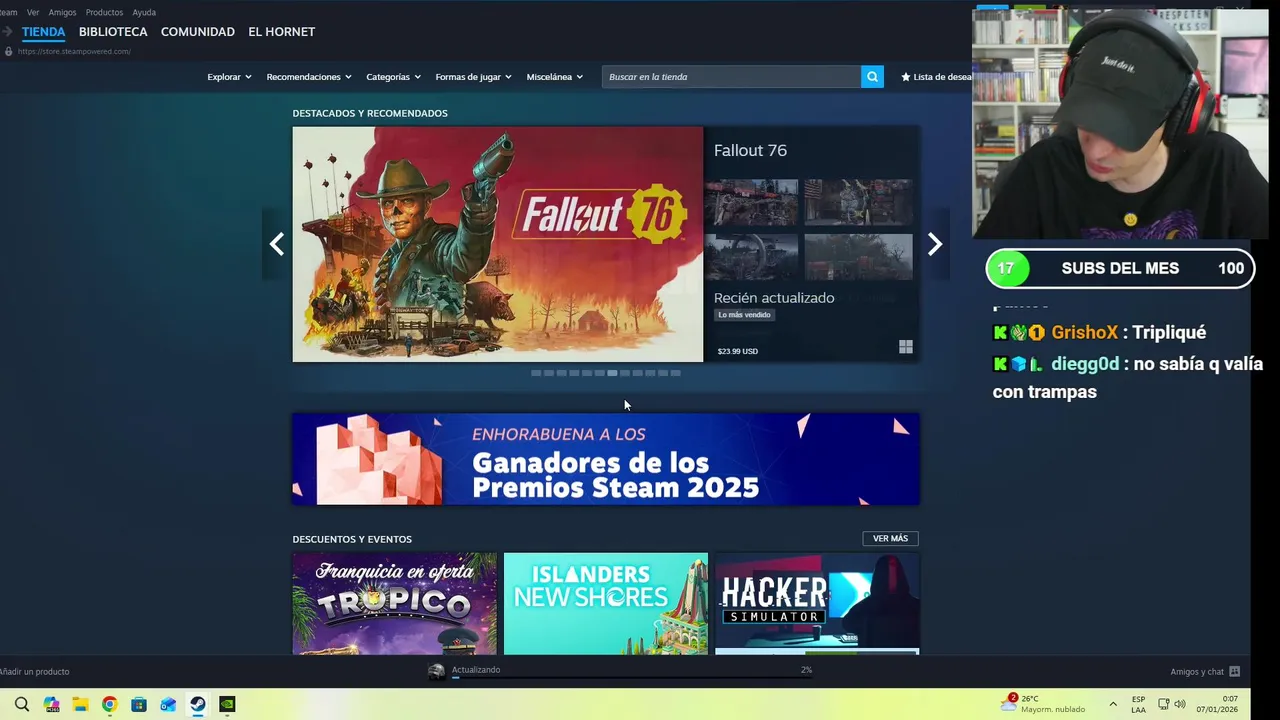The width and height of the screenshot is (1280, 720).
Task: Open the bottom-right Fallout 76 screenshot thumbnail
Action: 858,257
